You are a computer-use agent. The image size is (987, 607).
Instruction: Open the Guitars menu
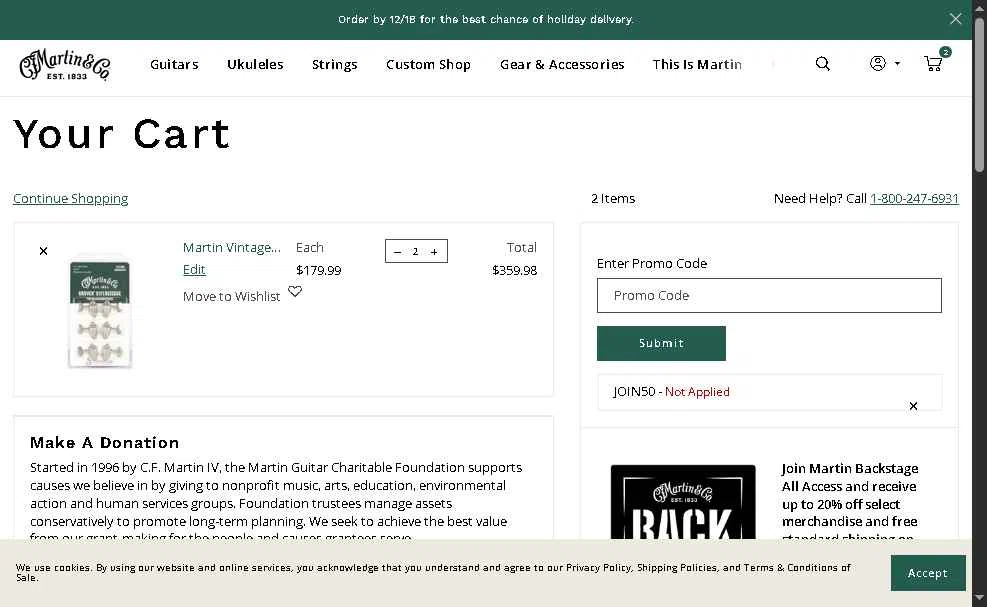[x=174, y=64]
